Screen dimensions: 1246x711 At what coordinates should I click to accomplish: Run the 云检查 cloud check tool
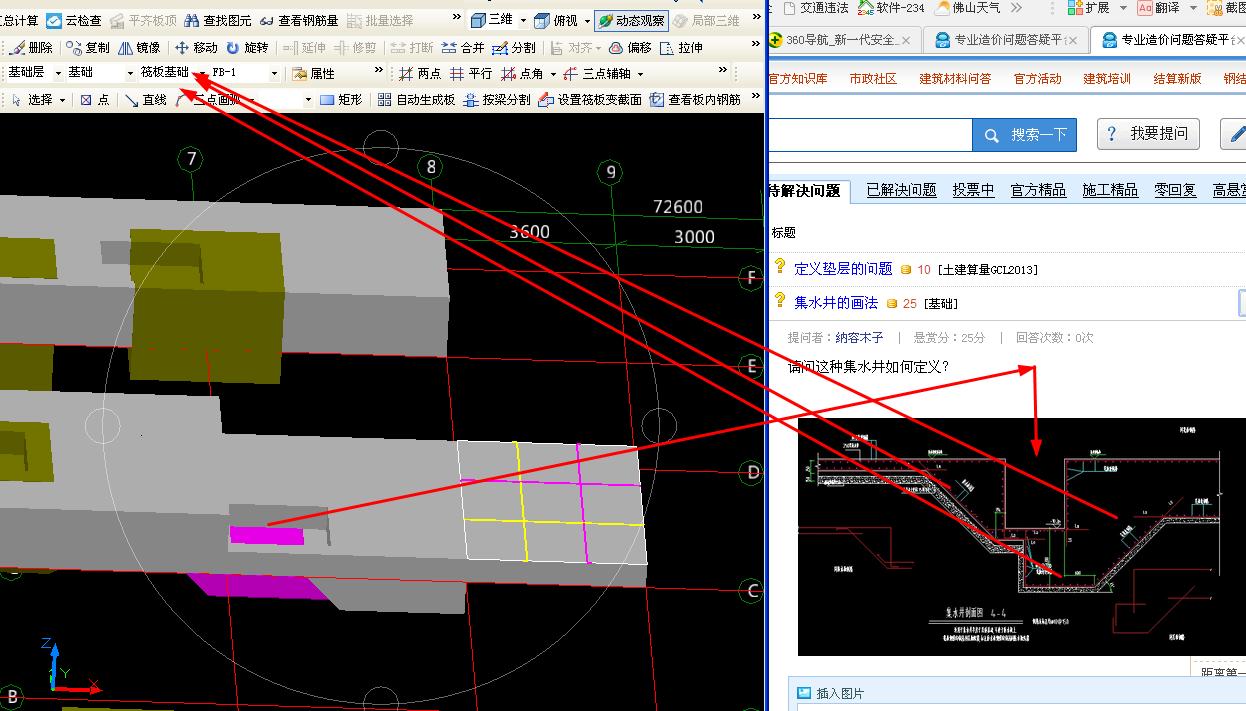tap(73, 20)
